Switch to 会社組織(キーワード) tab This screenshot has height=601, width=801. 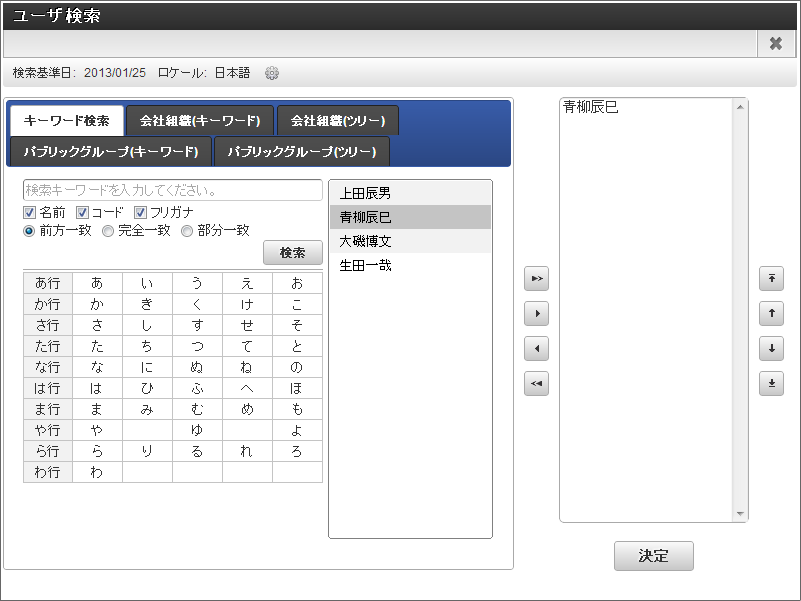point(200,121)
